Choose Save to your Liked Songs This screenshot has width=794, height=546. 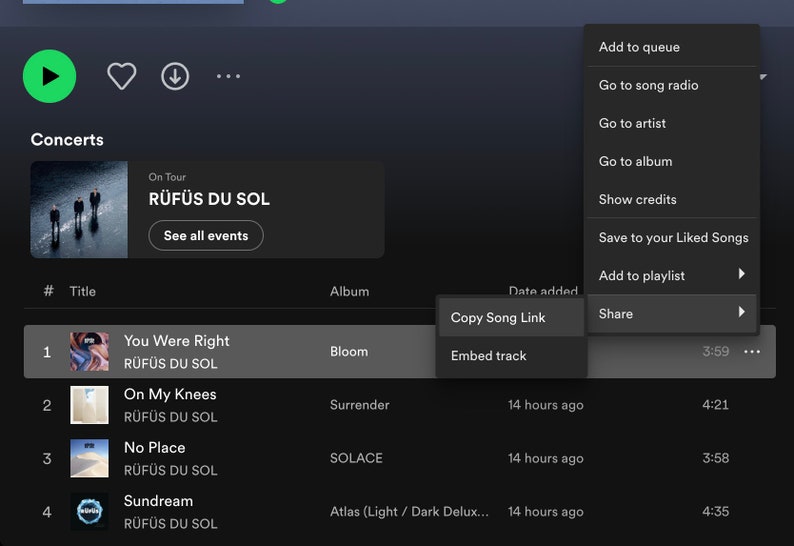tap(671, 238)
